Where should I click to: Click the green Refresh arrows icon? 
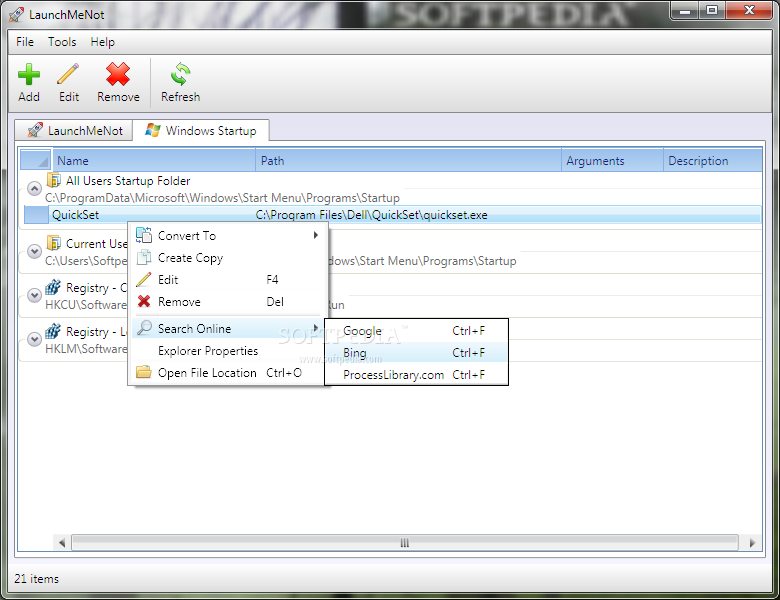[180, 74]
